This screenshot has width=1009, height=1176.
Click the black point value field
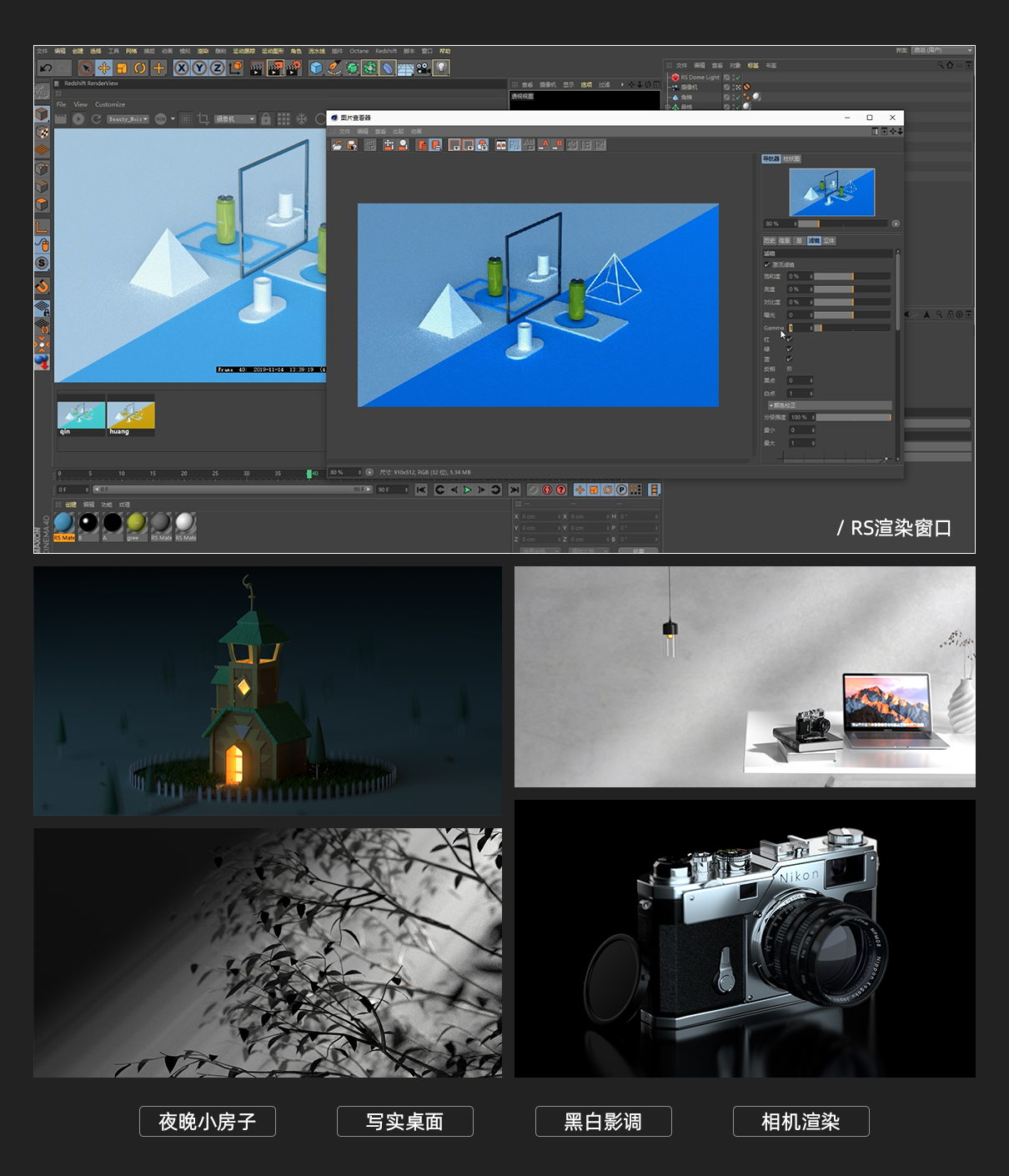pos(801,380)
